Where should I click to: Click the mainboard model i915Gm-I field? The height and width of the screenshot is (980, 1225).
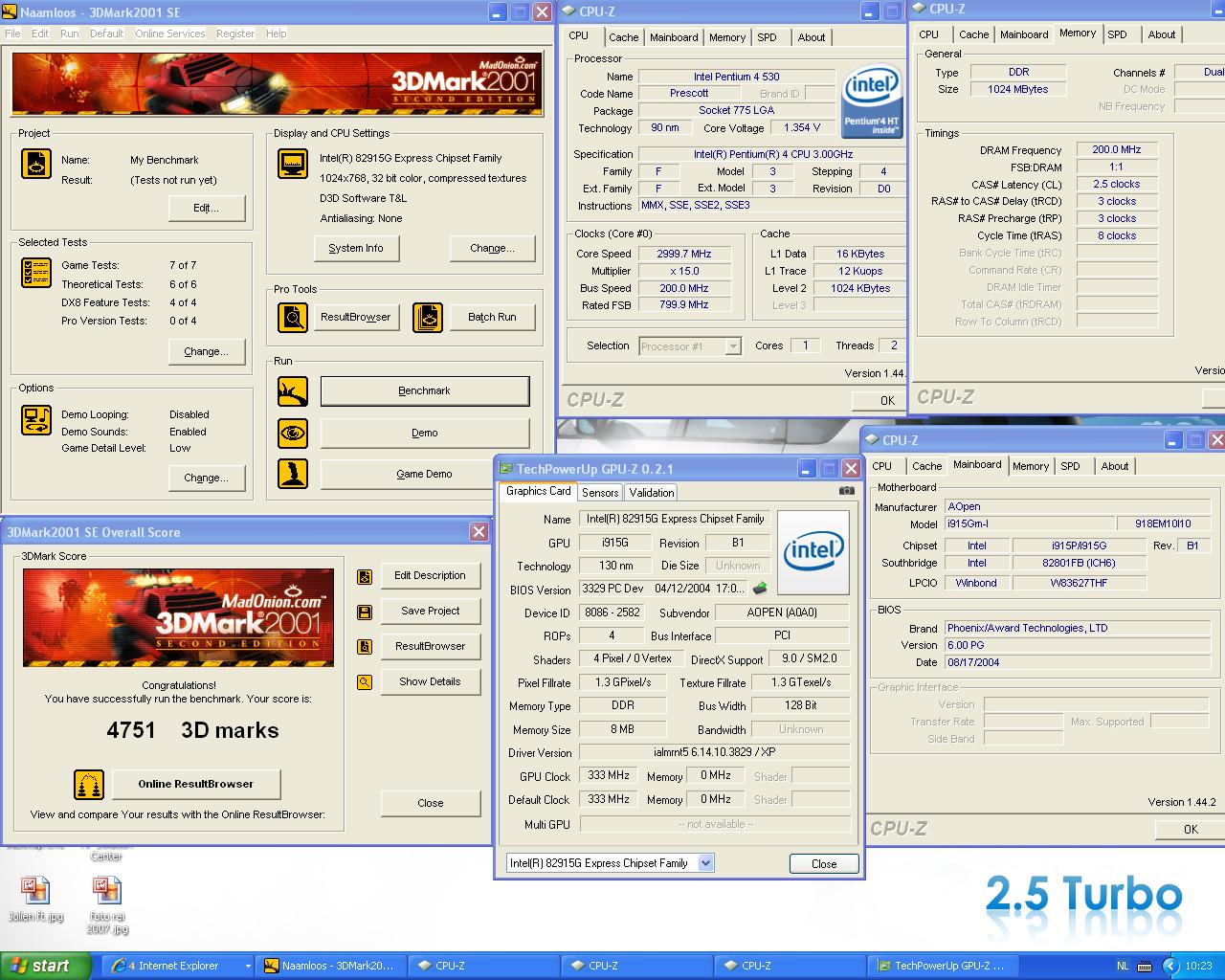click(x=1029, y=523)
